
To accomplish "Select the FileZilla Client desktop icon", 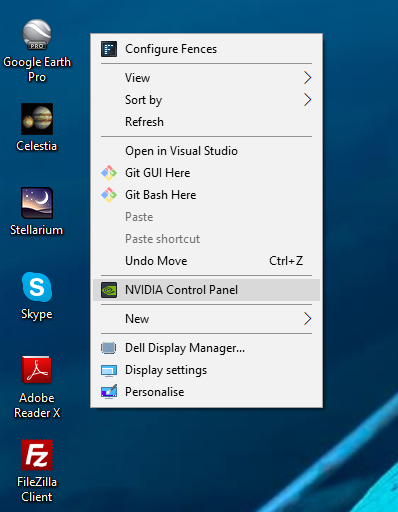I will coord(37,455).
